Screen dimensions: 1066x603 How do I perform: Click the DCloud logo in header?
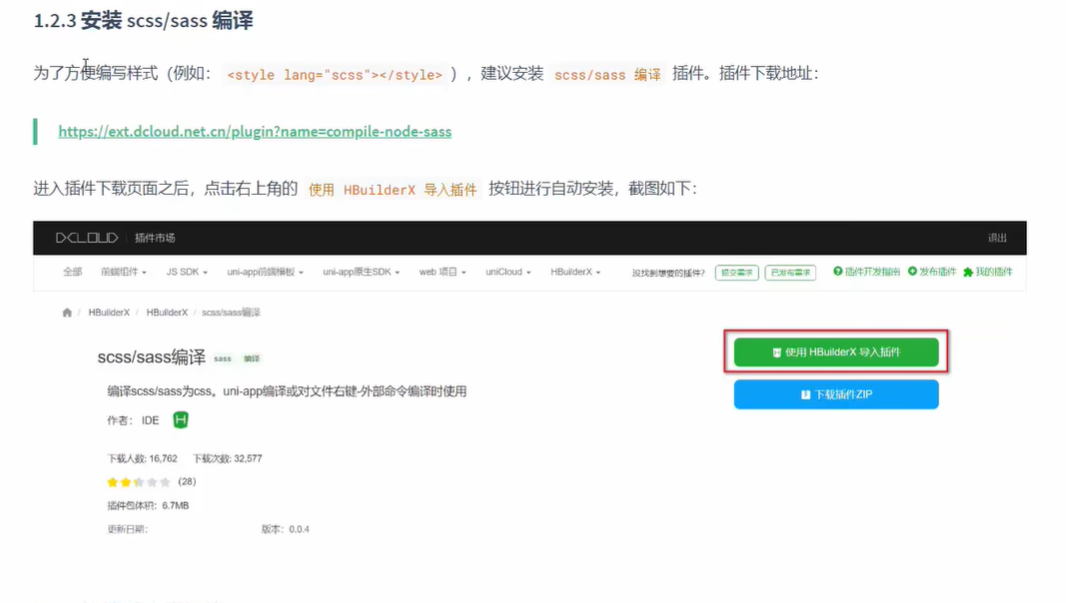point(86,238)
